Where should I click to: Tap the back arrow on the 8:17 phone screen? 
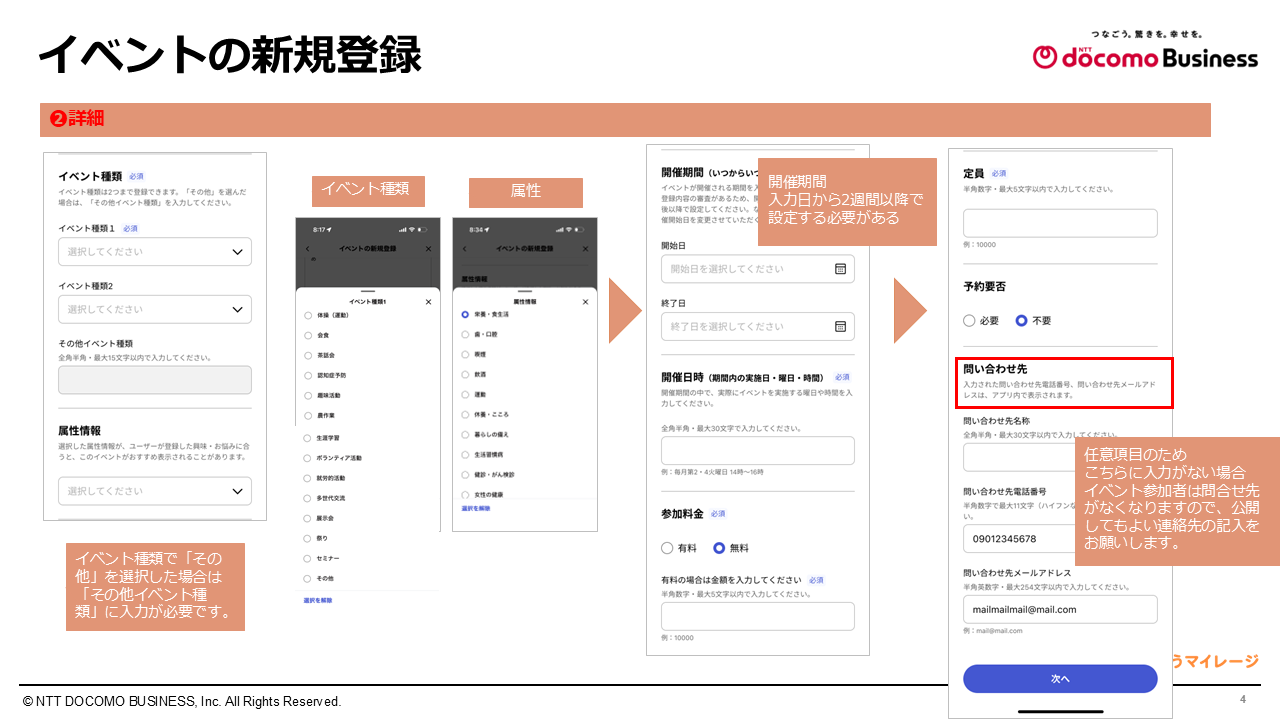(x=308, y=248)
